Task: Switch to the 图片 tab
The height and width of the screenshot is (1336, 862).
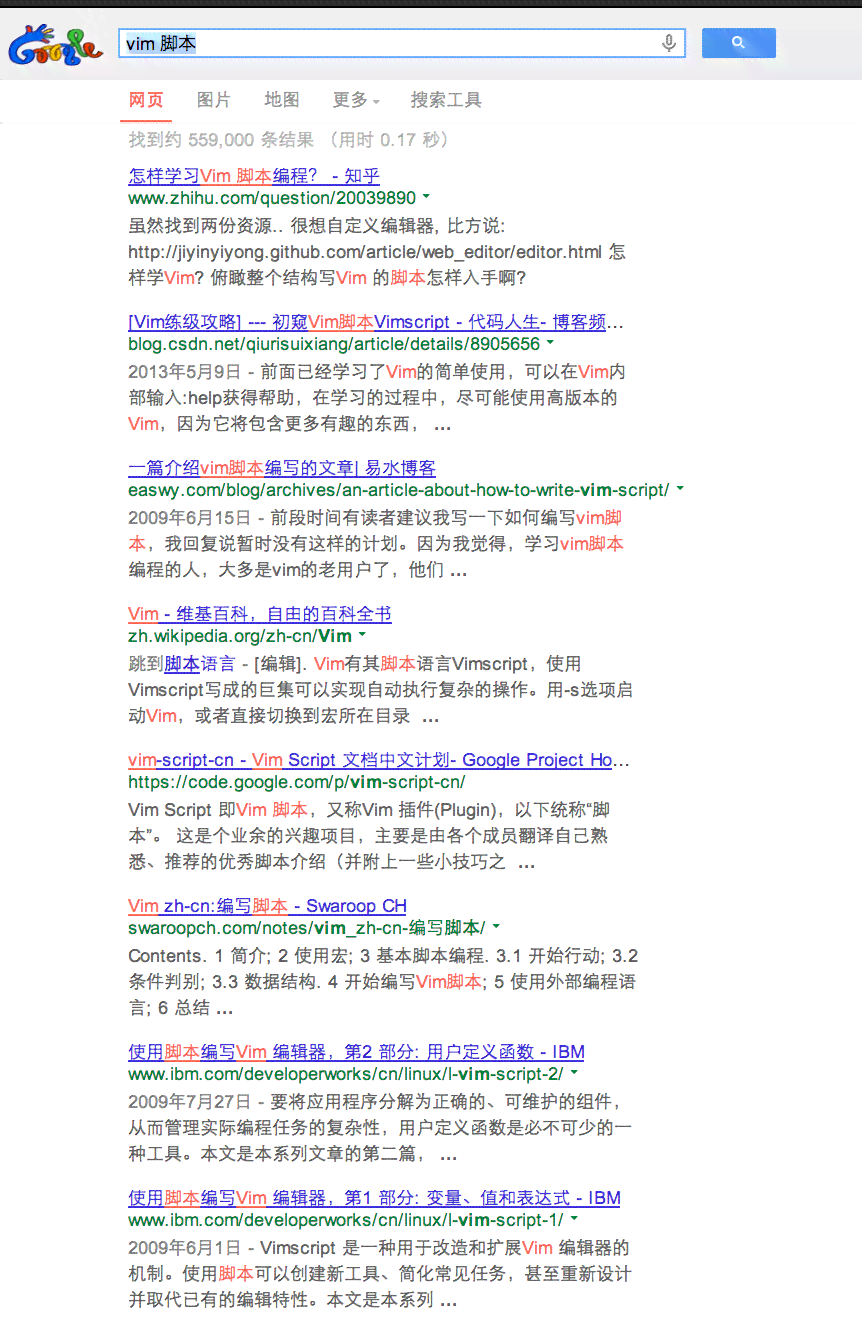Action: [214, 100]
